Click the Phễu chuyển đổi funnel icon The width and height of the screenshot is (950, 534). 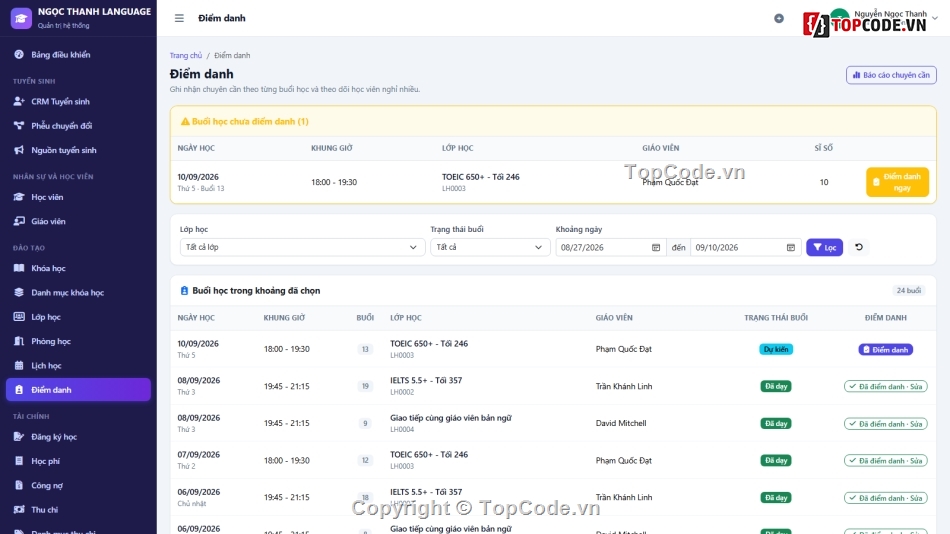click(x=19, y=125)
